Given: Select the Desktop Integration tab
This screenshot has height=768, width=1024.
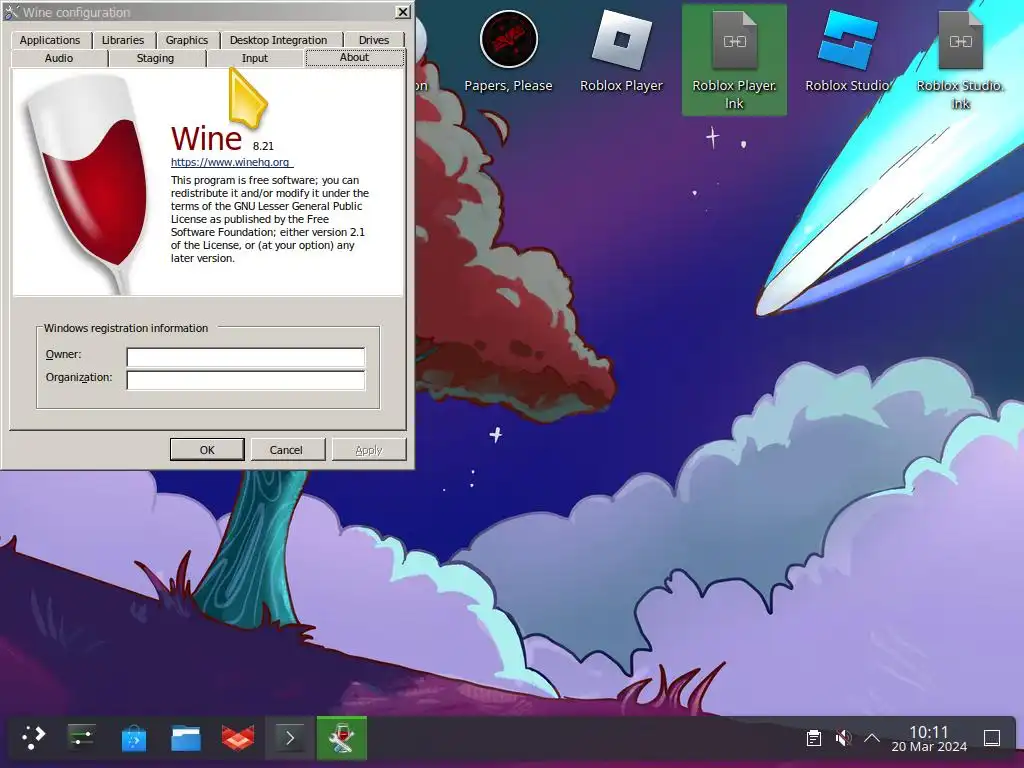Looking at the screenshot, I should coord(278,40).
